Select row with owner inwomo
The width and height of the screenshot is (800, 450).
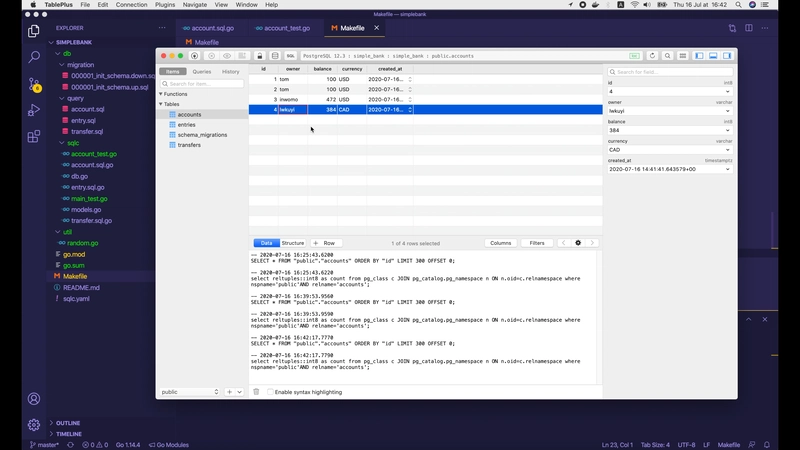point(425,99)
